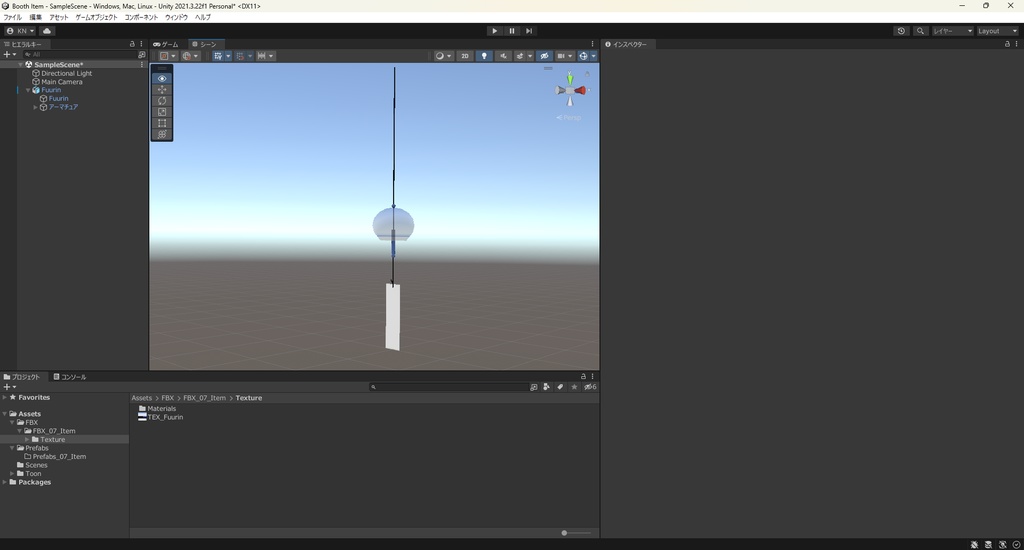Open the Hierarchy add (+) dropdown
Screen dimensions: 1024x550
(10, 55)
